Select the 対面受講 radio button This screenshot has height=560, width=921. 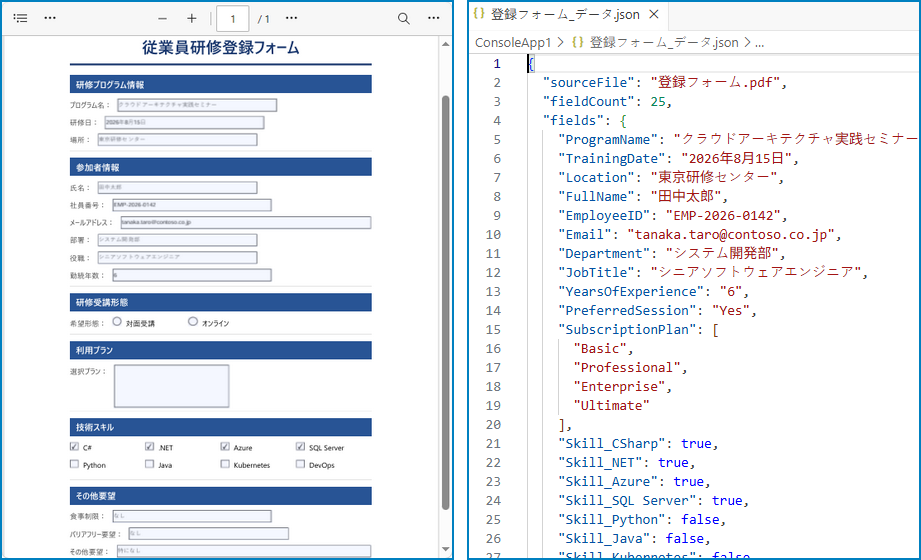click(x=117, y=321)
